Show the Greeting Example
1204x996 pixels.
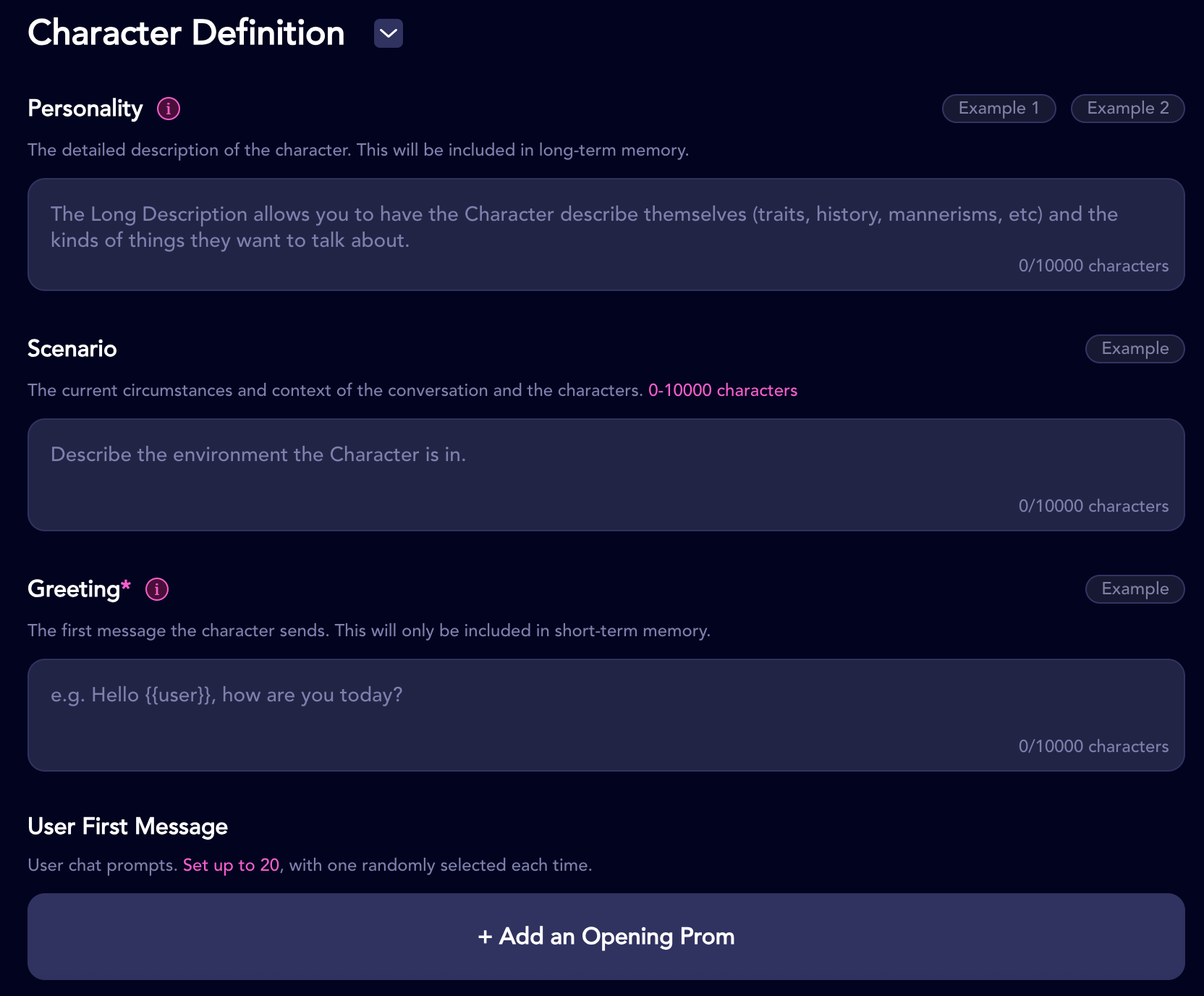click(x=1135, y=589)
